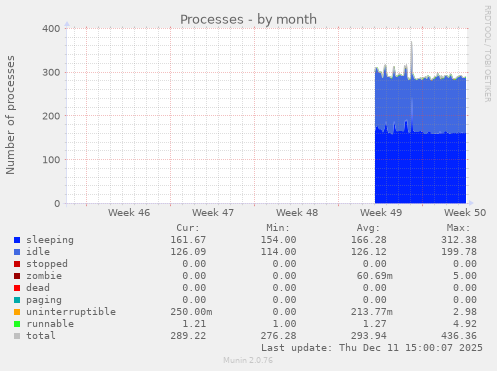Click the "Max:" column header
This screenshot has width=497, height=371.
pos(458,228)
